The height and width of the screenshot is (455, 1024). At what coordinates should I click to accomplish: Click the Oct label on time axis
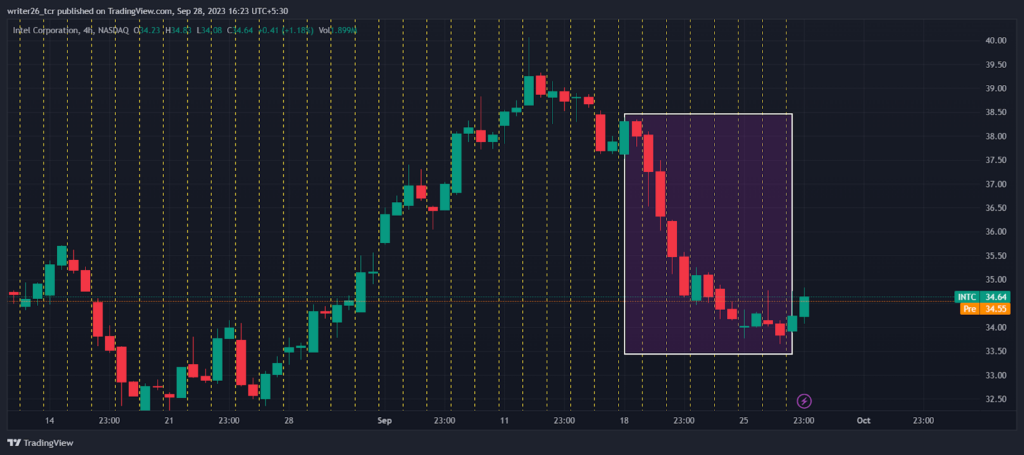tap(863, 421)
